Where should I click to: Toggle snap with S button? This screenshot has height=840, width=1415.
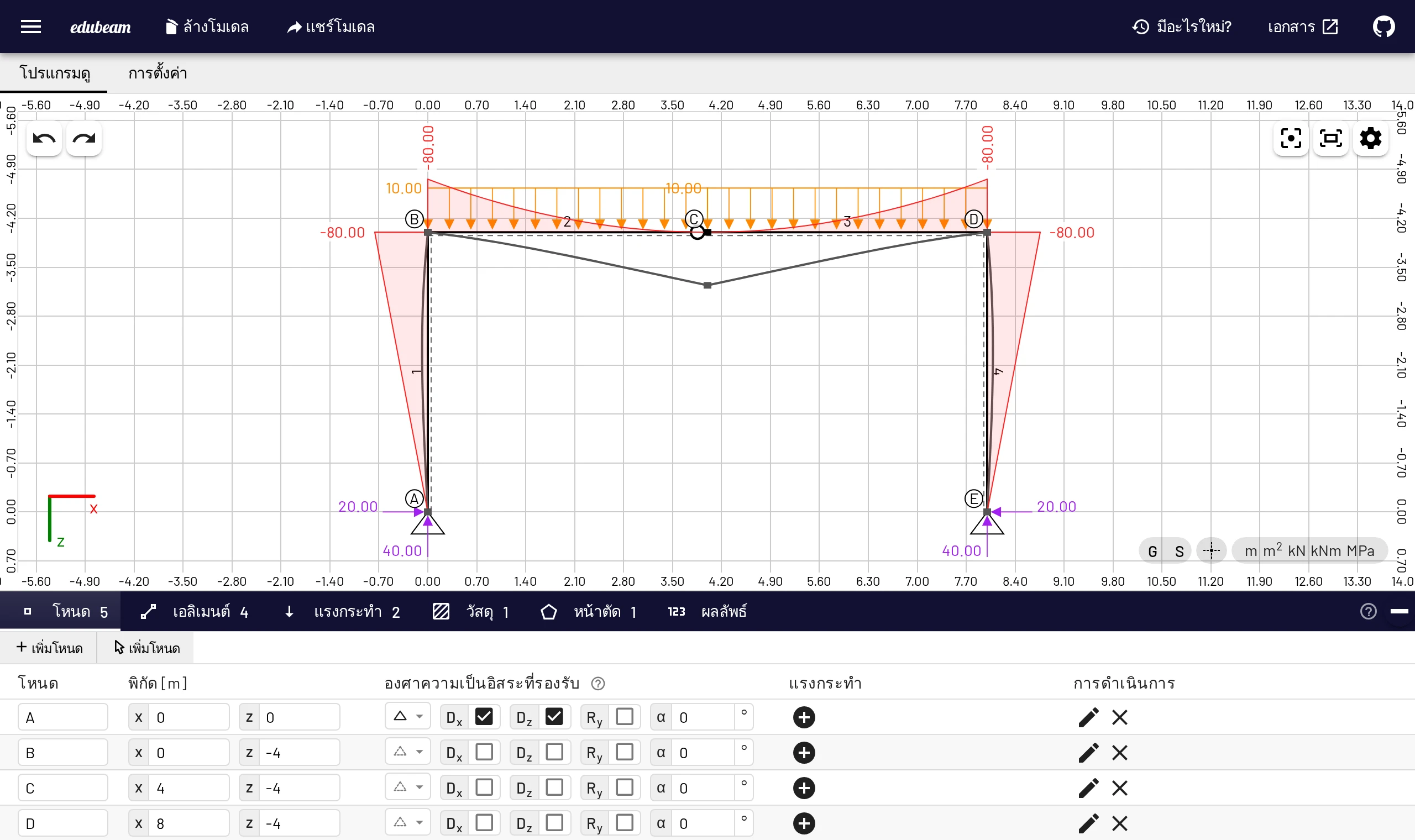(1179, 552)
